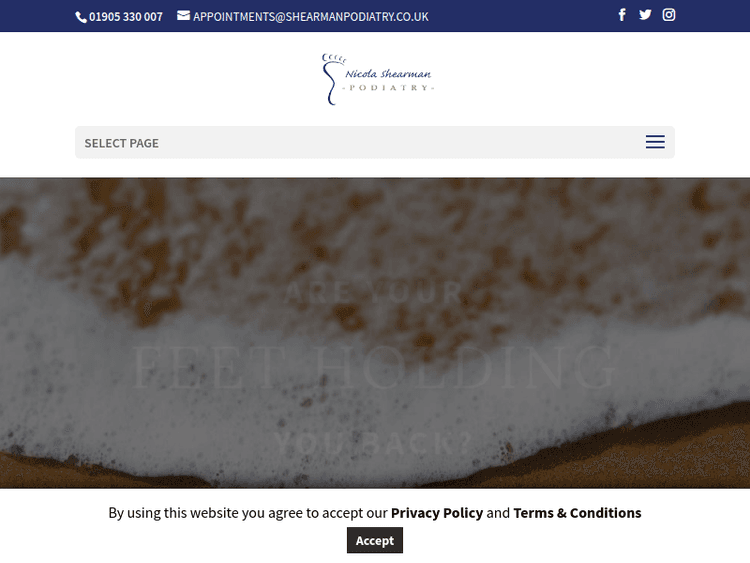Open the Privacy Policy link
Viewport: 750px width, 563px height.
(x=437, y=513)
